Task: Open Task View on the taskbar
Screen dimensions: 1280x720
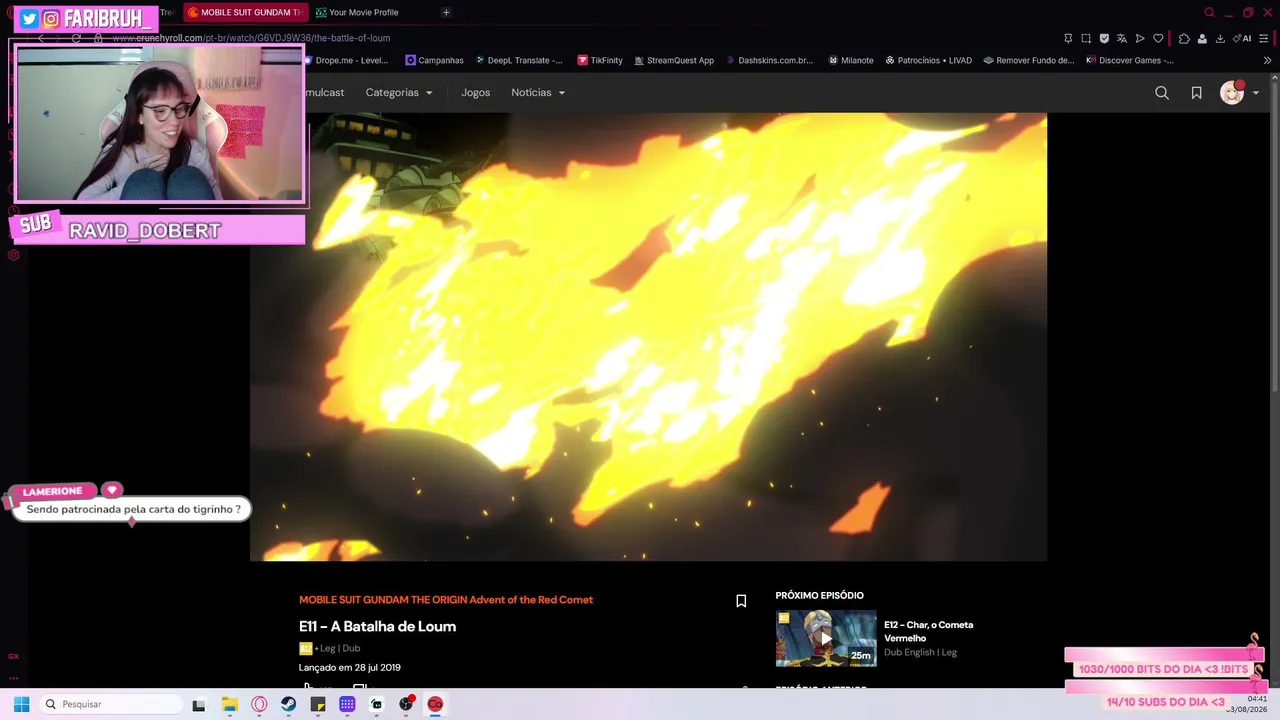Action: point(199,704)
